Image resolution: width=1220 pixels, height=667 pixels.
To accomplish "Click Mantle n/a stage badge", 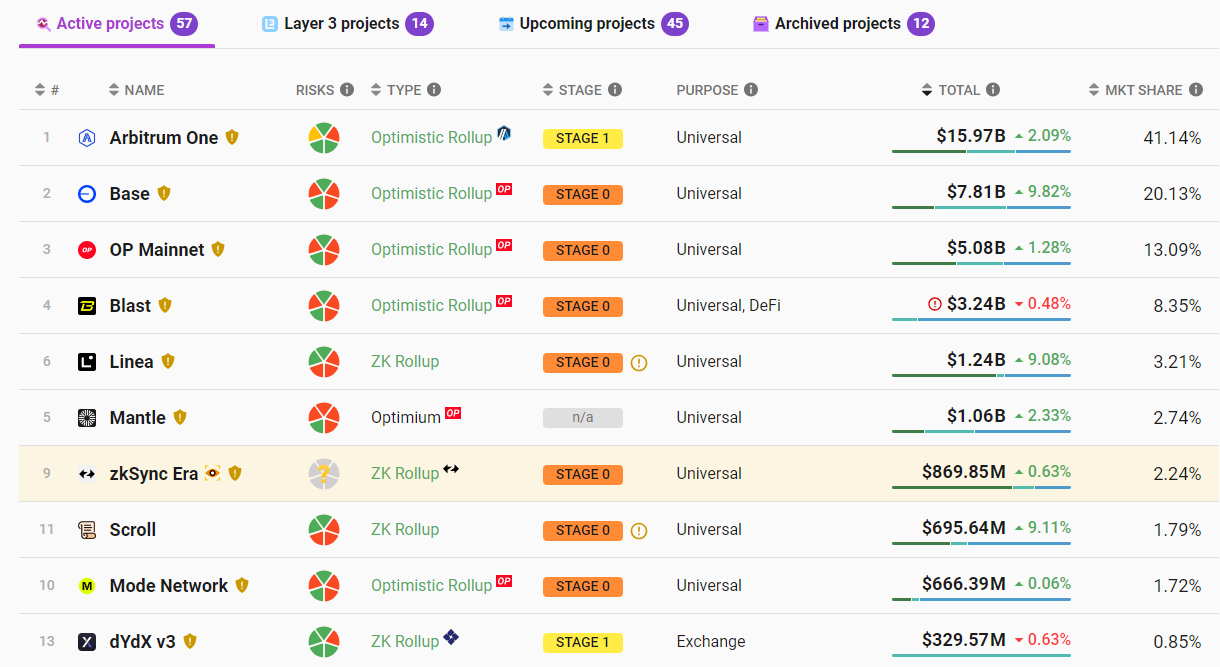I will click(583, 419).
